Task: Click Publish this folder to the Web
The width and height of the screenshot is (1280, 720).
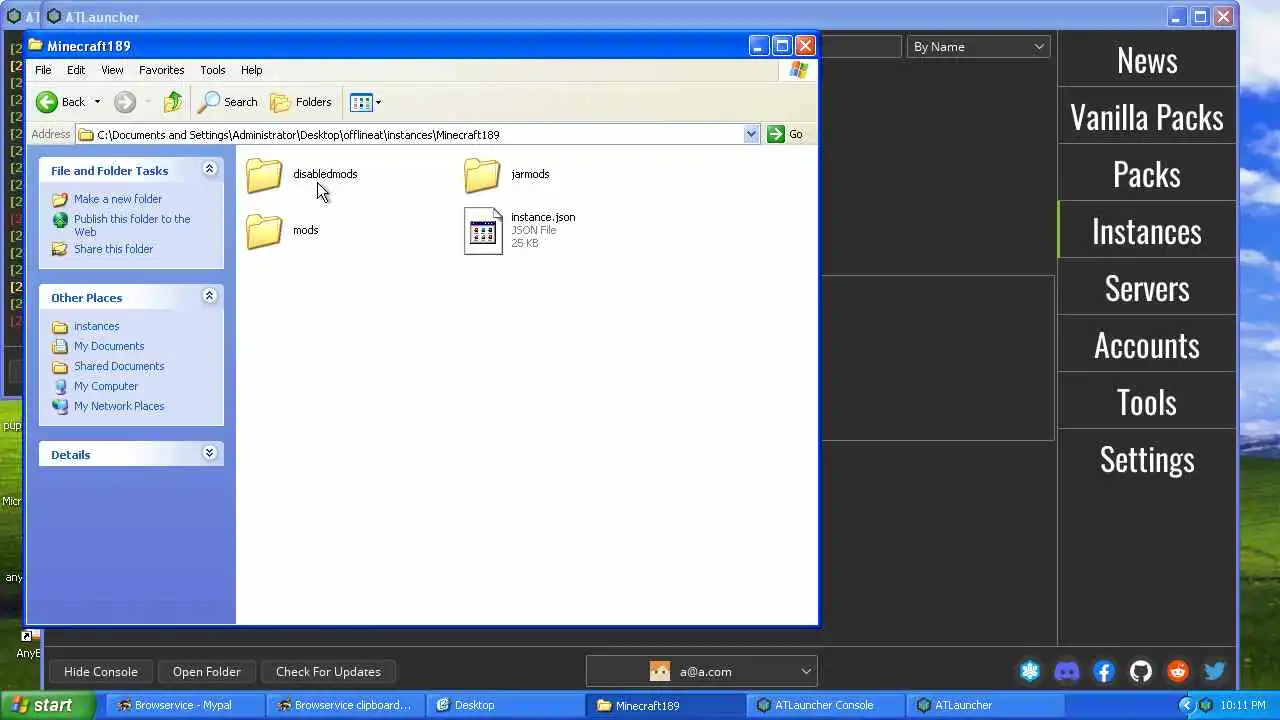Action: point(132,225)
